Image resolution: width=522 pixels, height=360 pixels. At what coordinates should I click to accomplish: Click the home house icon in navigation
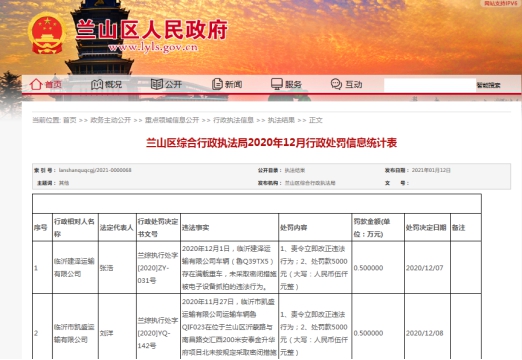[36, 84]
